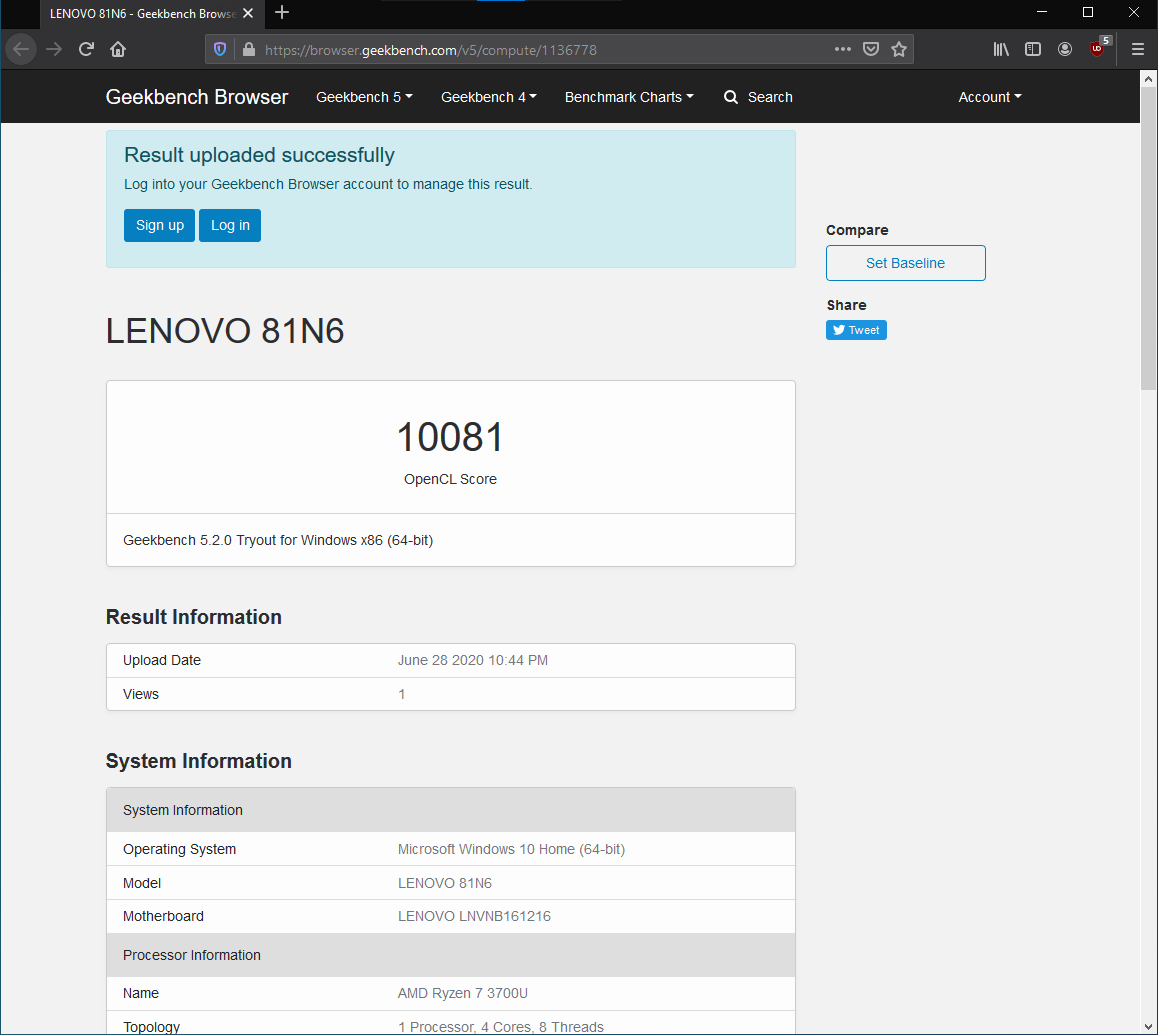1158x1035 pixels.
Task: Open the uBlock Origin extension icon
Action: (x=1098, y=48)
